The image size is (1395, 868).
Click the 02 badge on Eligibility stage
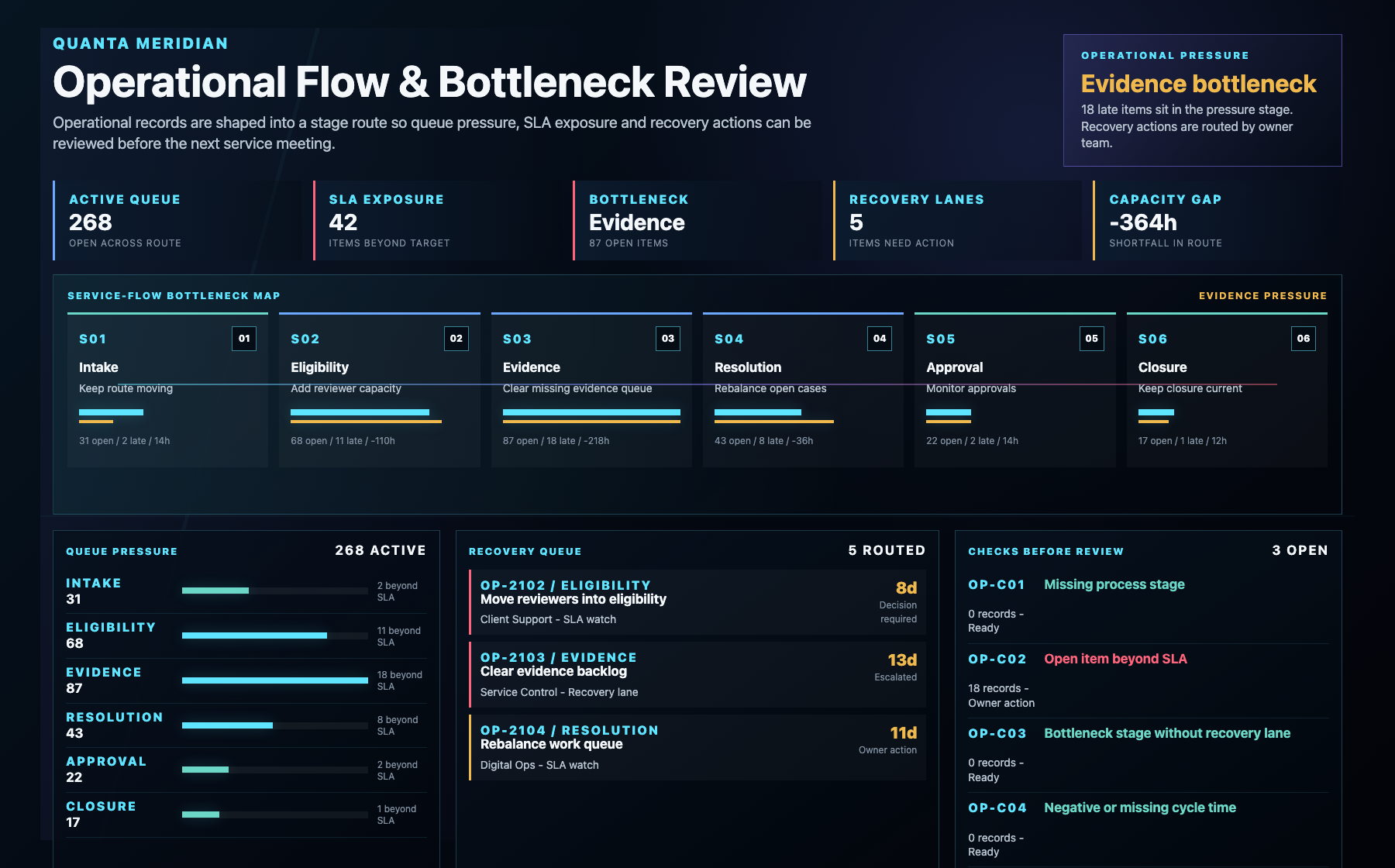pyautogui.click(x=456, y=339)
